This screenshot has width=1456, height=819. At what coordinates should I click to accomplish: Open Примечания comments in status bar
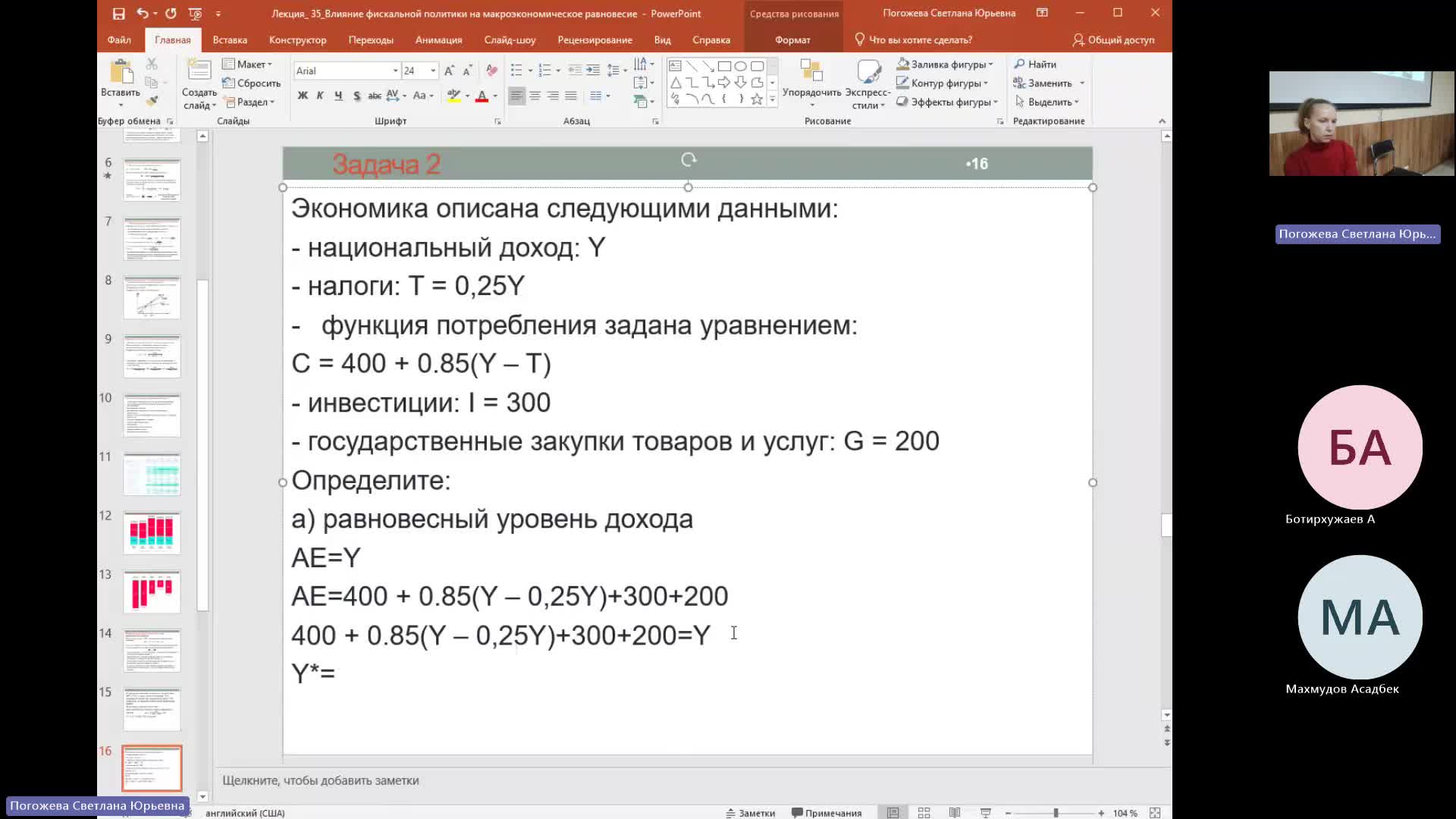coord(827,813)
